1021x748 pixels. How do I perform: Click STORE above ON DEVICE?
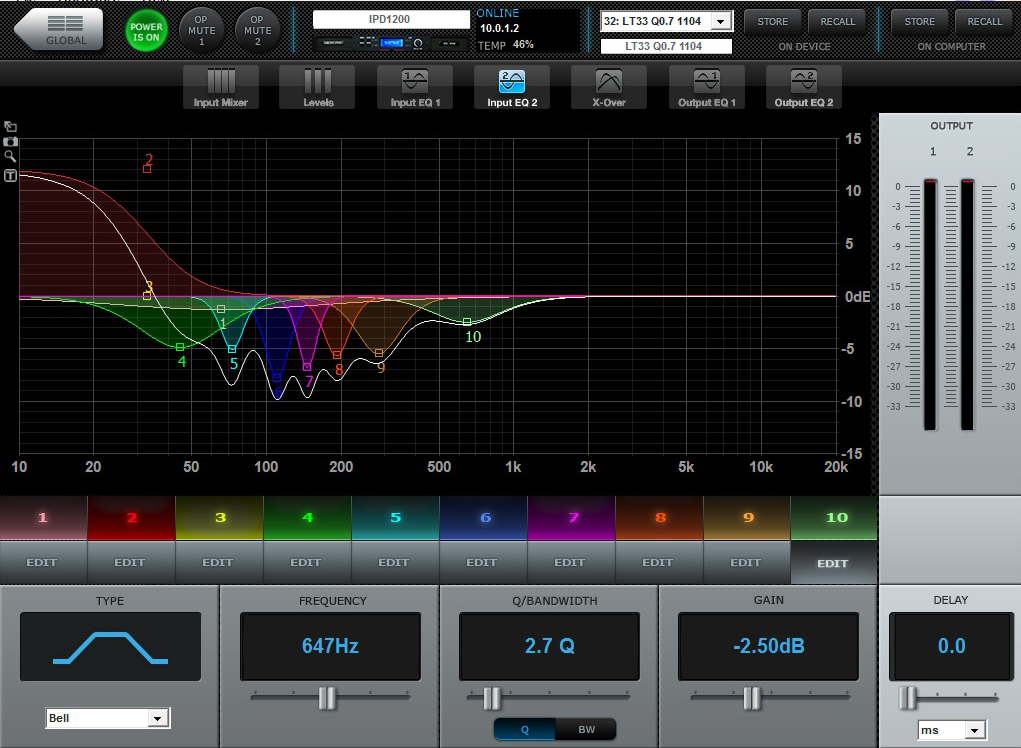pos(772,21)
